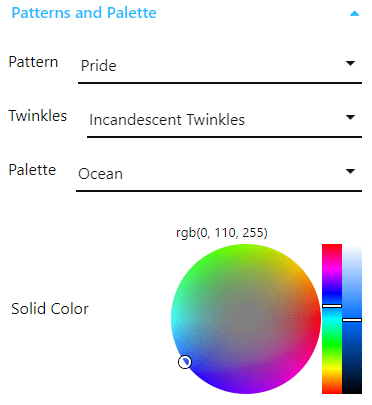
Task: Pick red on right edge of color wheel
Action: (317, 319)
